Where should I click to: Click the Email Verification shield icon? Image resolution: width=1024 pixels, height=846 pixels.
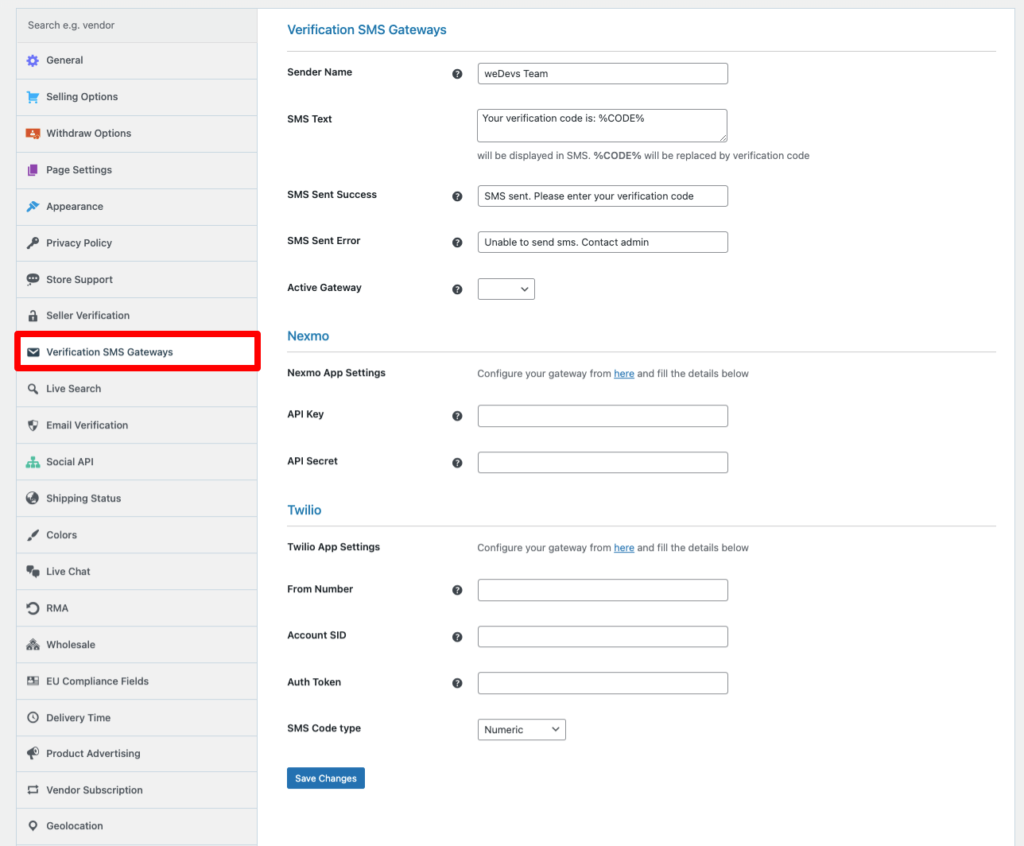[33, 425]
